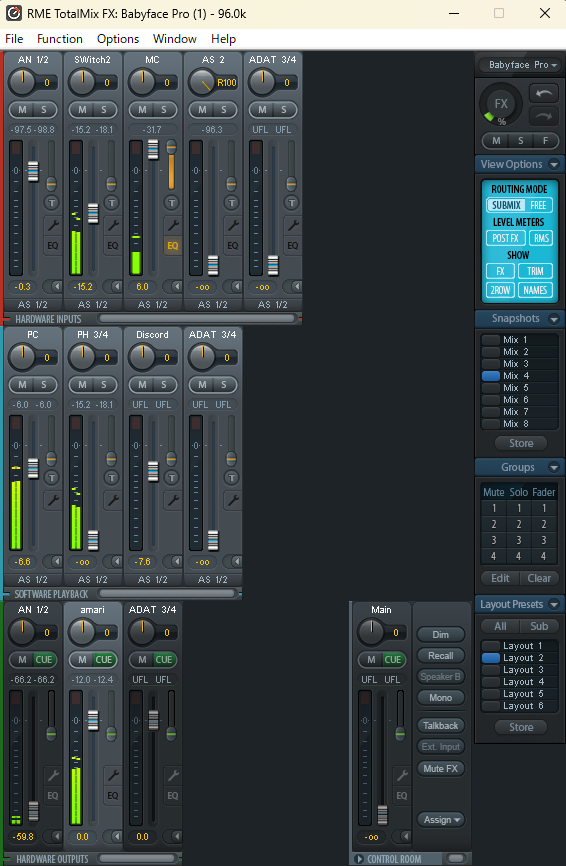Click the volume fader on SWitch2 input channel
566x866 pixels.
pyautogui.click(x=93, y=214)
